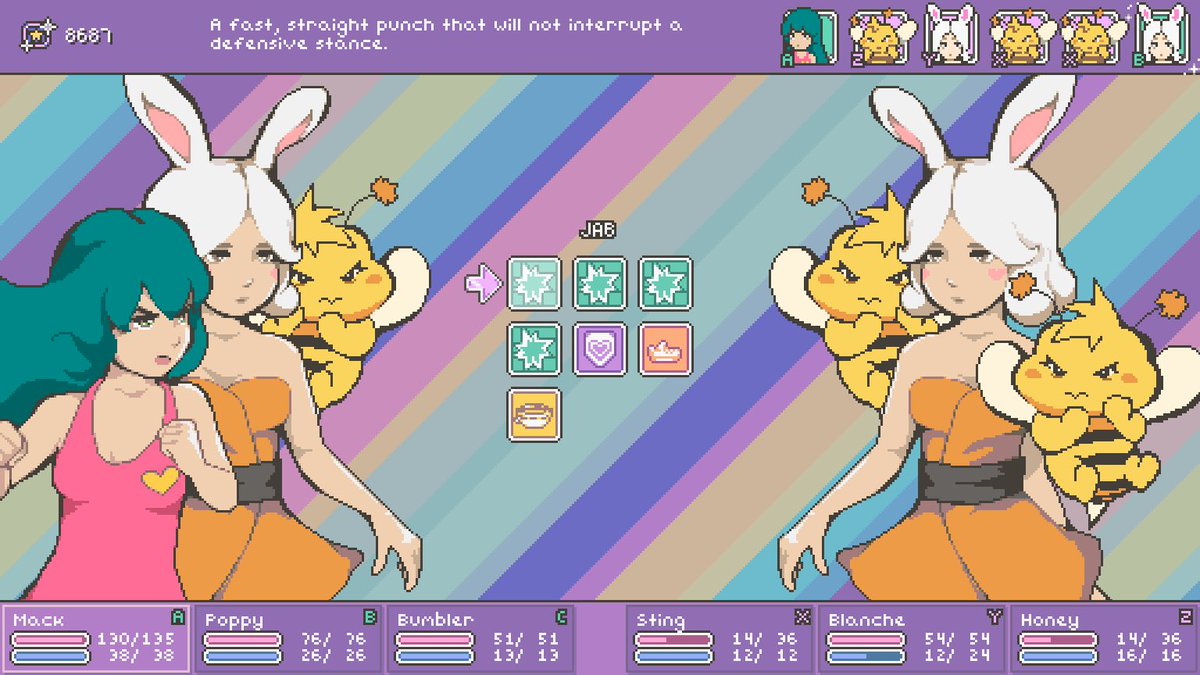Select the Honey name label
The width and height of the screenshot is (1200, 675).
1048,621
